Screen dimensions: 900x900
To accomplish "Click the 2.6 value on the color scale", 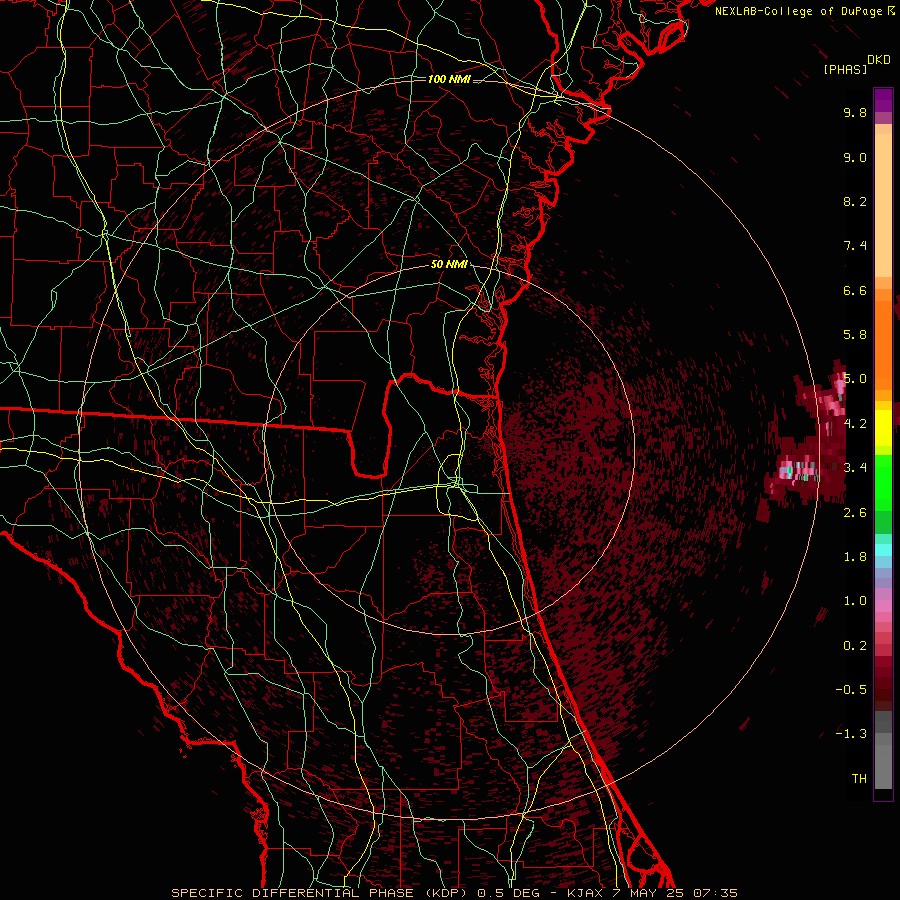I will [x=855, y=512].
